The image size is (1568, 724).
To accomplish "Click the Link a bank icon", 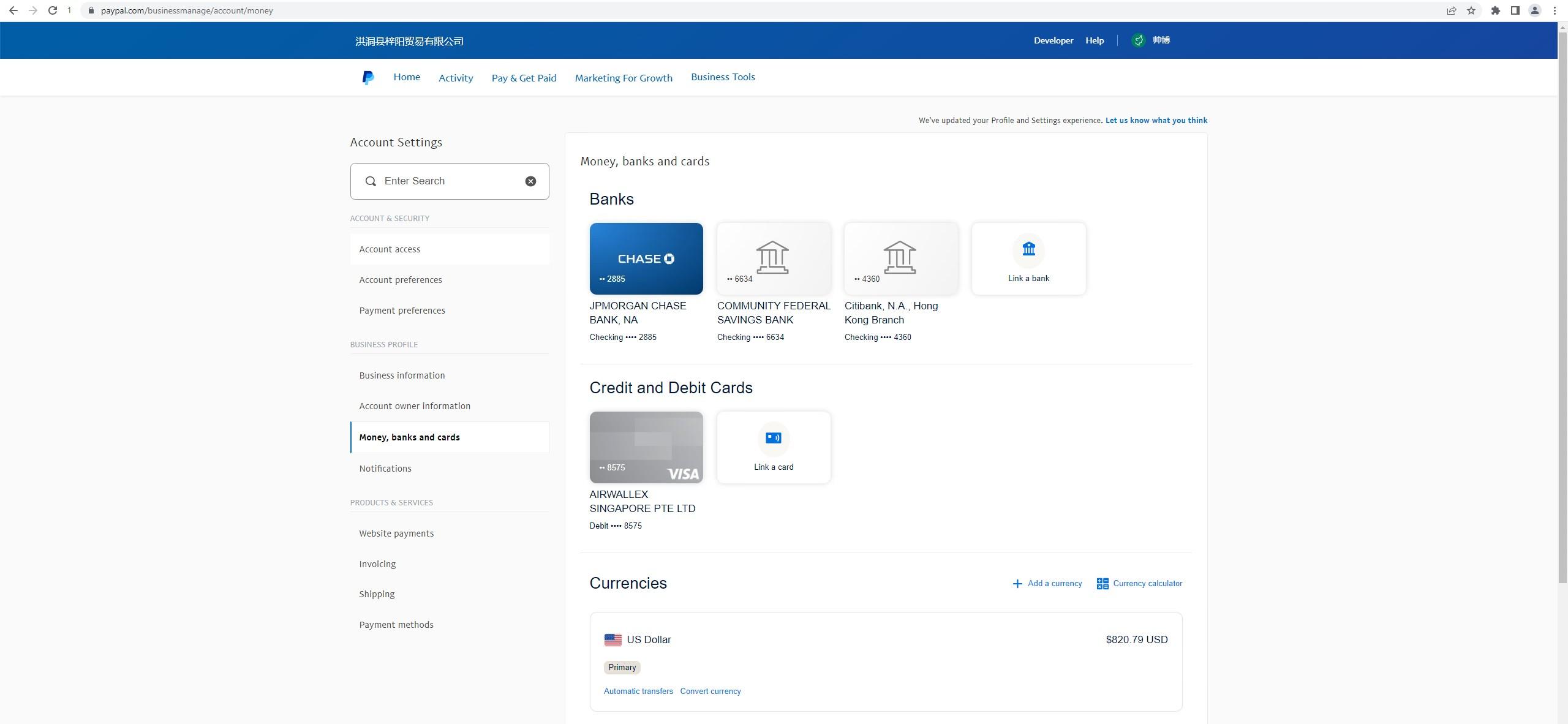I will pos(1028,249).
